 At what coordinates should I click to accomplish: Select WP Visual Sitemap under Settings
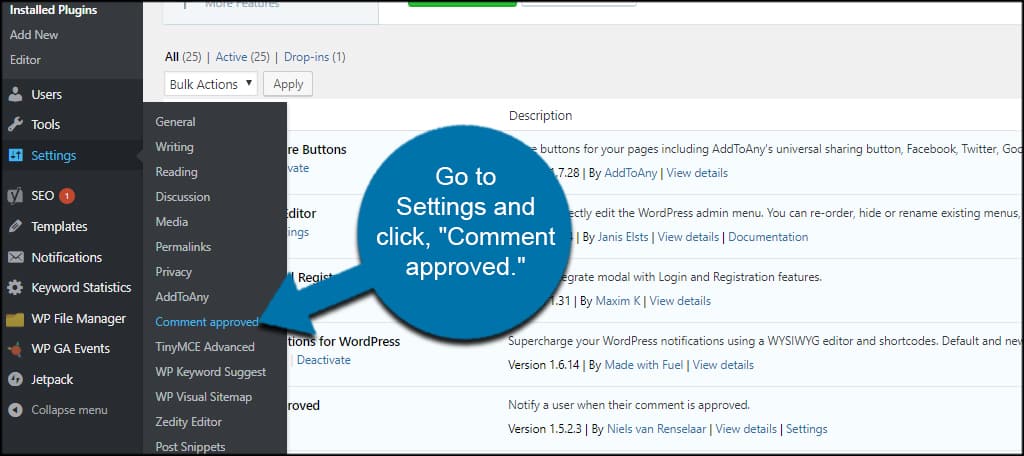click(x=204, y=397)
